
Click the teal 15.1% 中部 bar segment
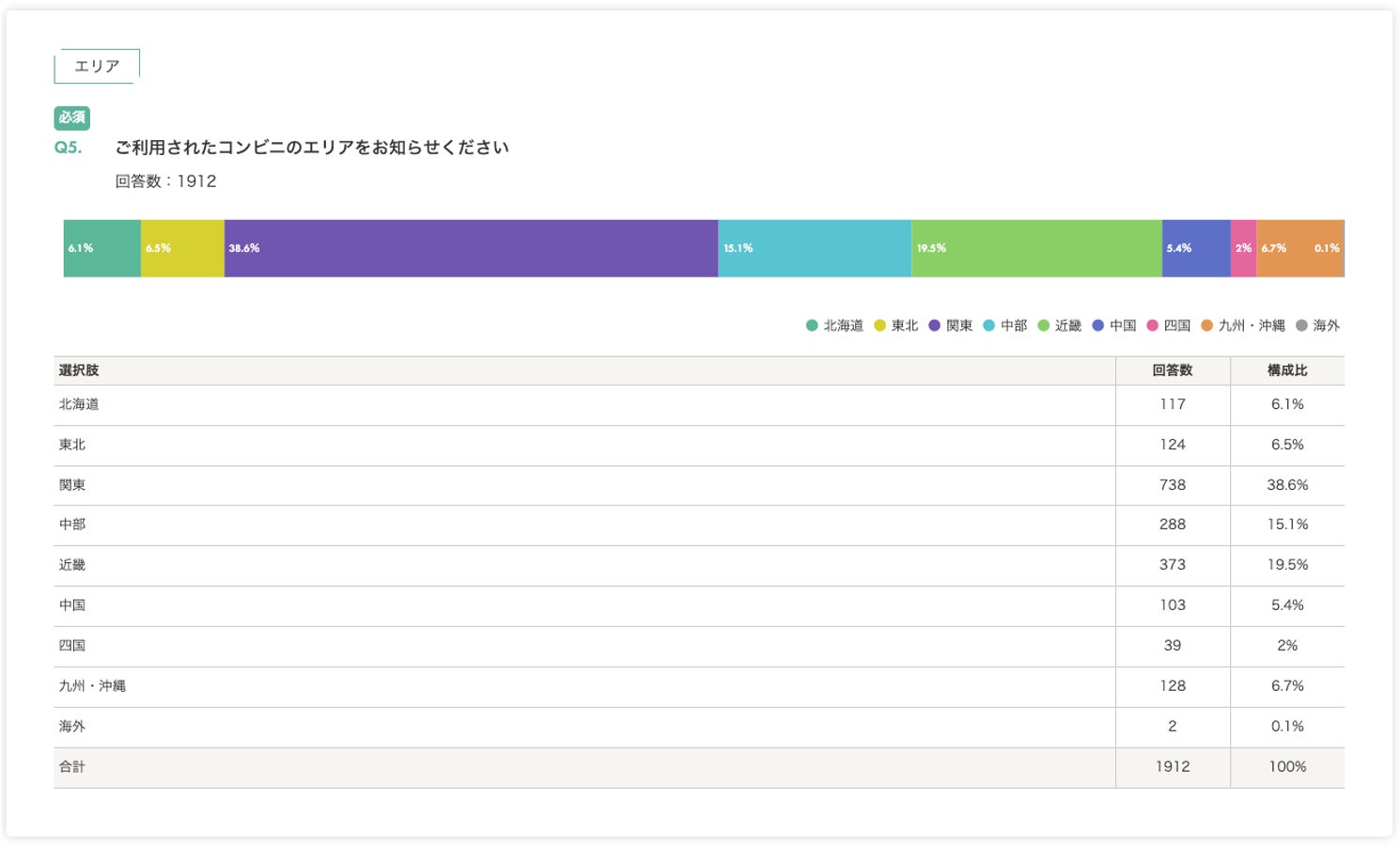[x=815, y=248]
